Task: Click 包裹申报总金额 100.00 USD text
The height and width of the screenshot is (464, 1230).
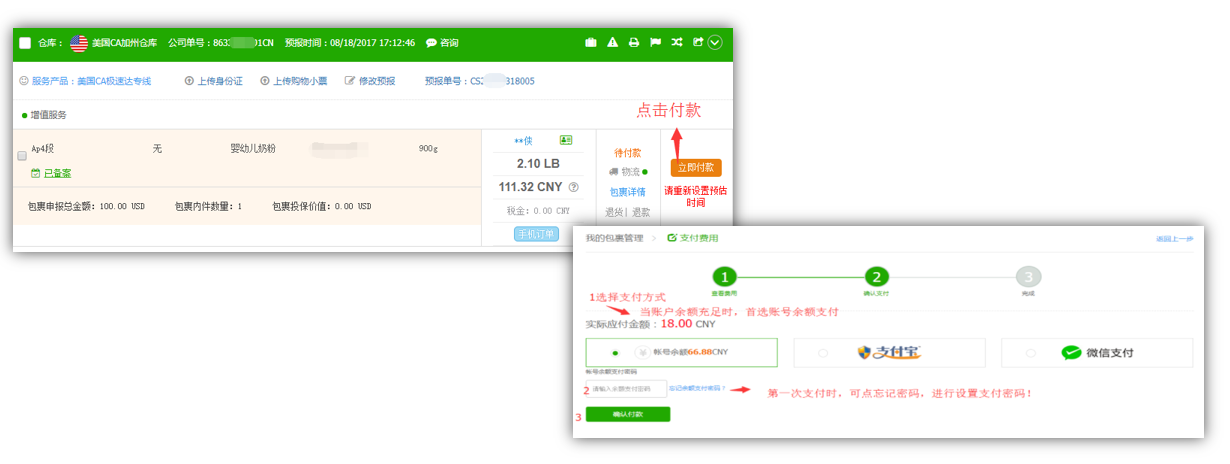Action: (86, 206)
